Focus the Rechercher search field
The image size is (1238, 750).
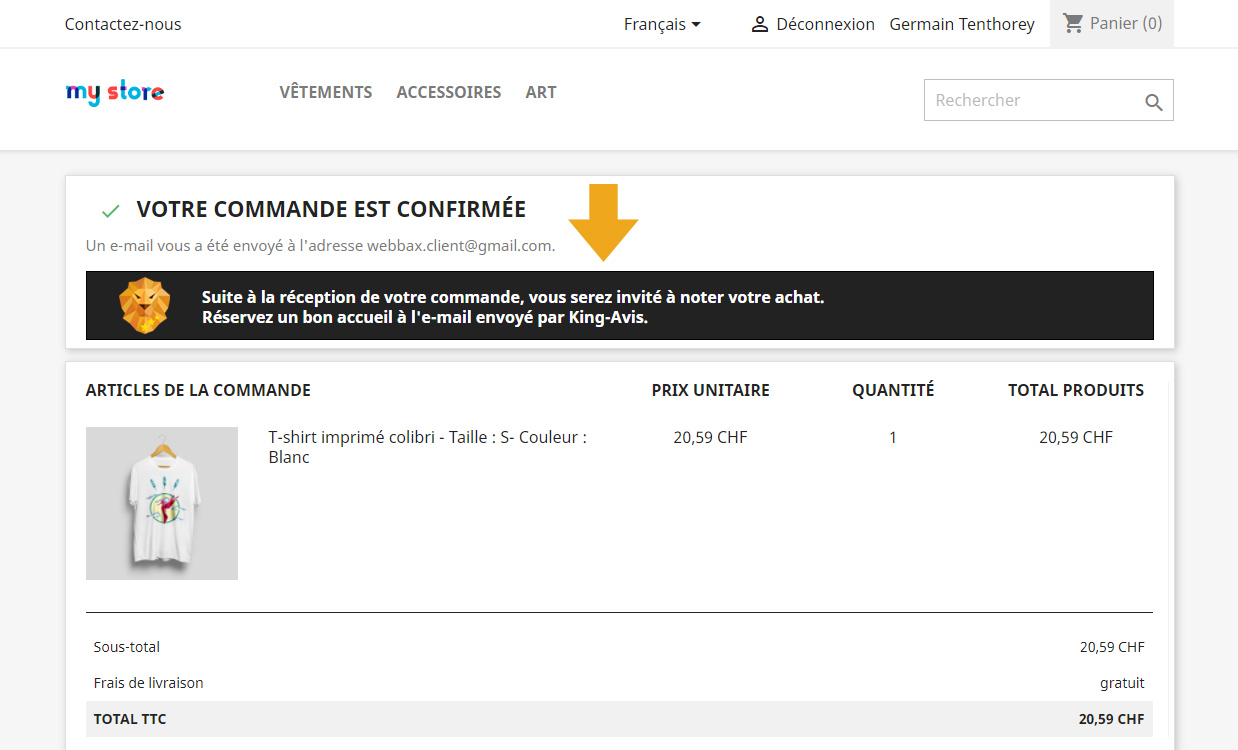pos(1034,100)
